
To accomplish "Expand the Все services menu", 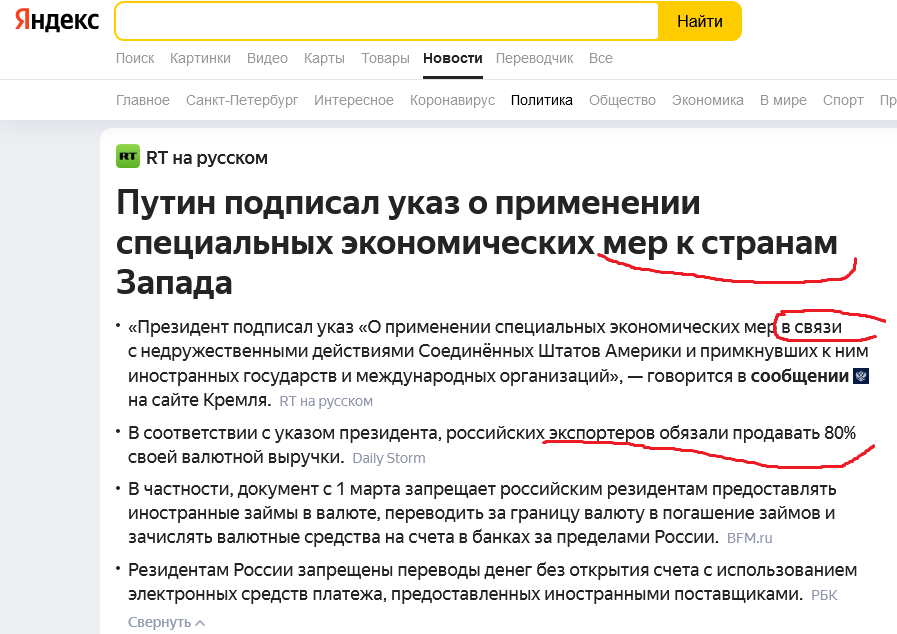I will (600, 58).
